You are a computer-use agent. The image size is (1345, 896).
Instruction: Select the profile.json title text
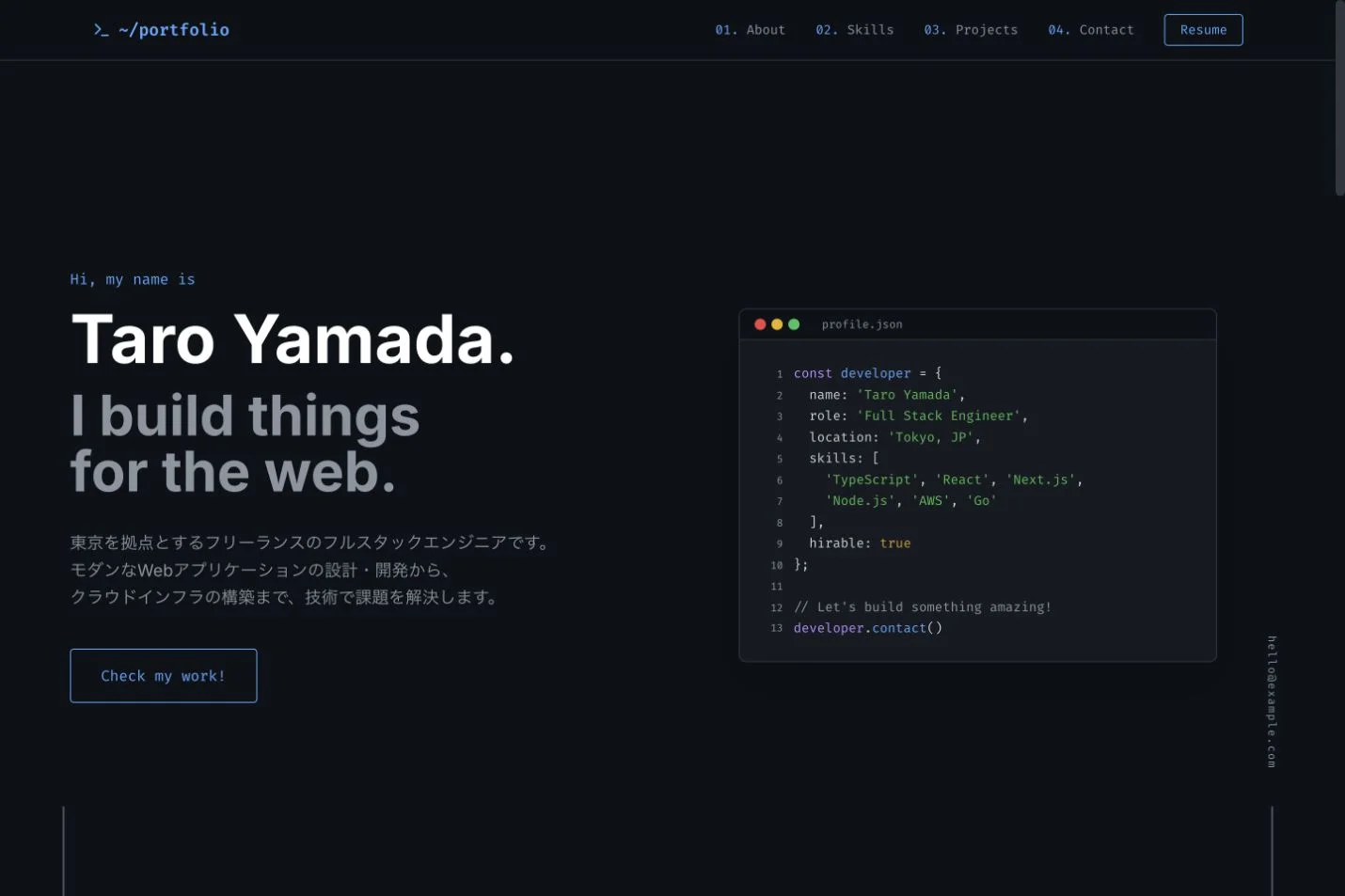tap(862, 324)
